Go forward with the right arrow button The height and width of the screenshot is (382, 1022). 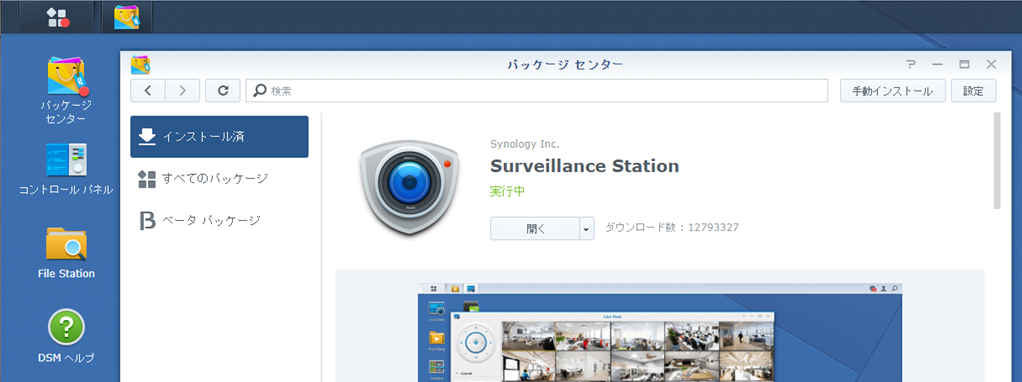tap(182, 91)
